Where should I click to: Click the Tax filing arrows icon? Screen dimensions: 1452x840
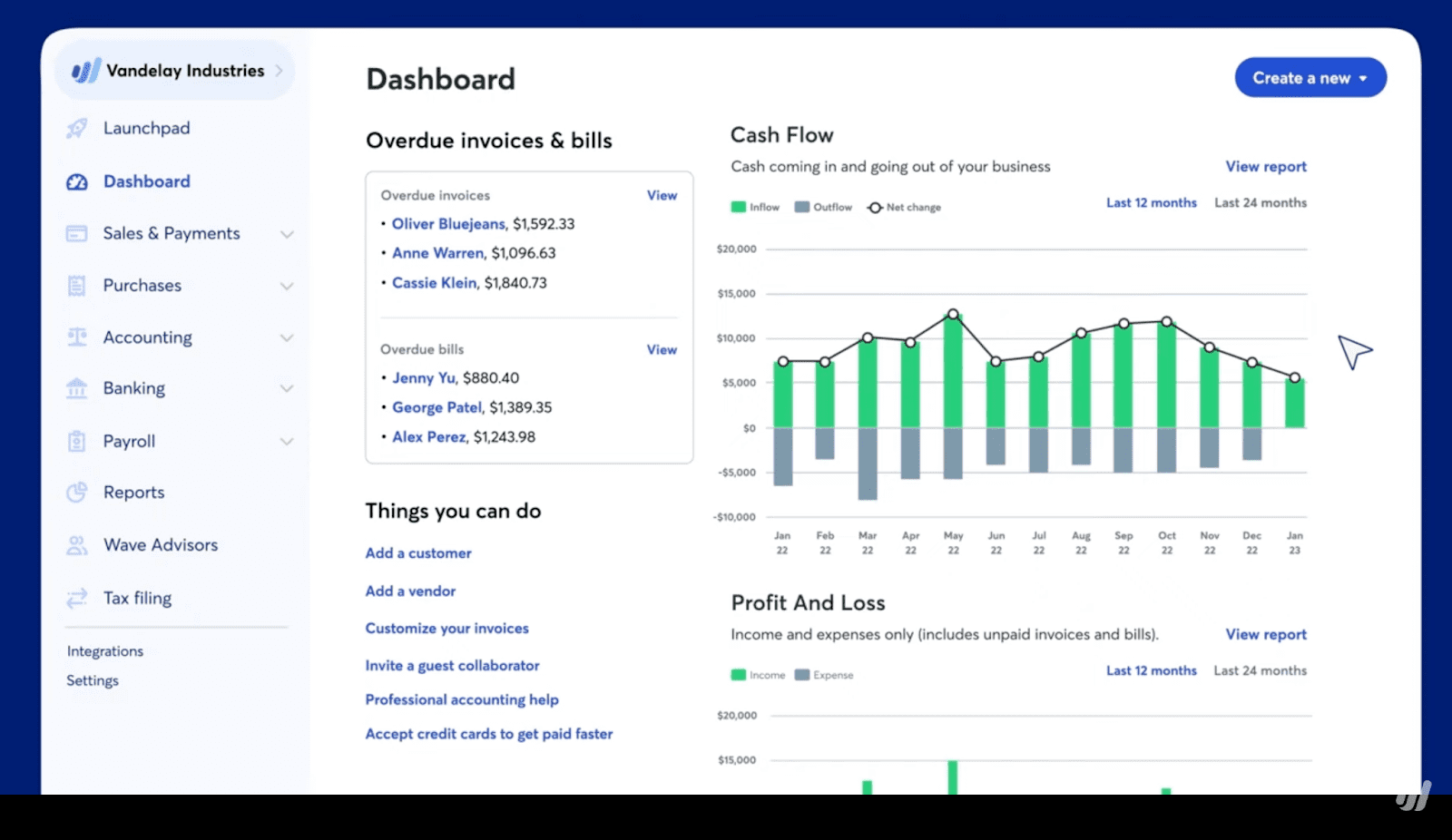click(77, 597)
